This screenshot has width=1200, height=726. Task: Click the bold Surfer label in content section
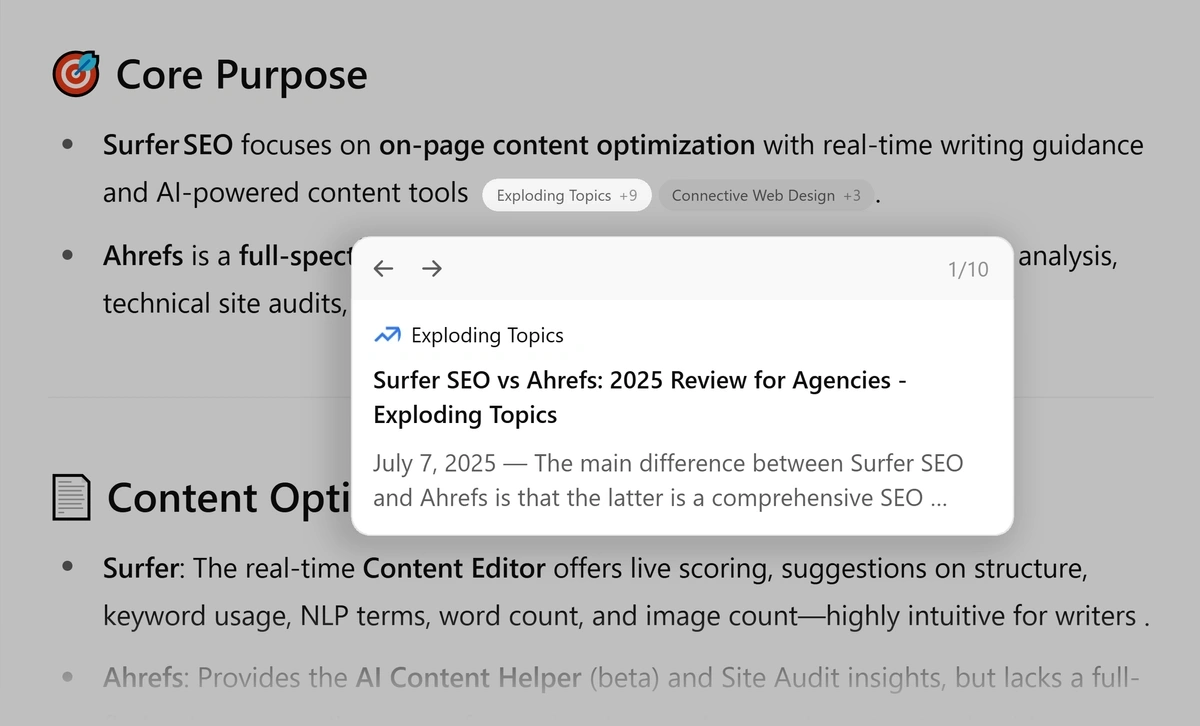pos(141,569)
